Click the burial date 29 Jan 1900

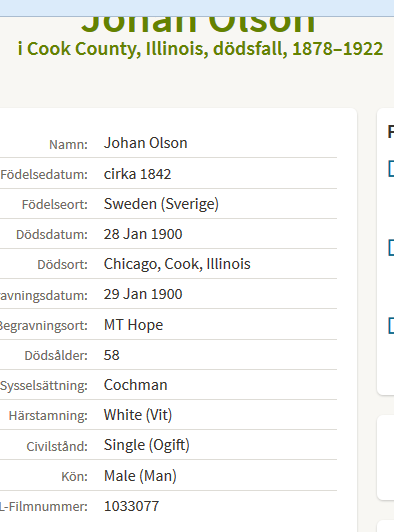143,294
